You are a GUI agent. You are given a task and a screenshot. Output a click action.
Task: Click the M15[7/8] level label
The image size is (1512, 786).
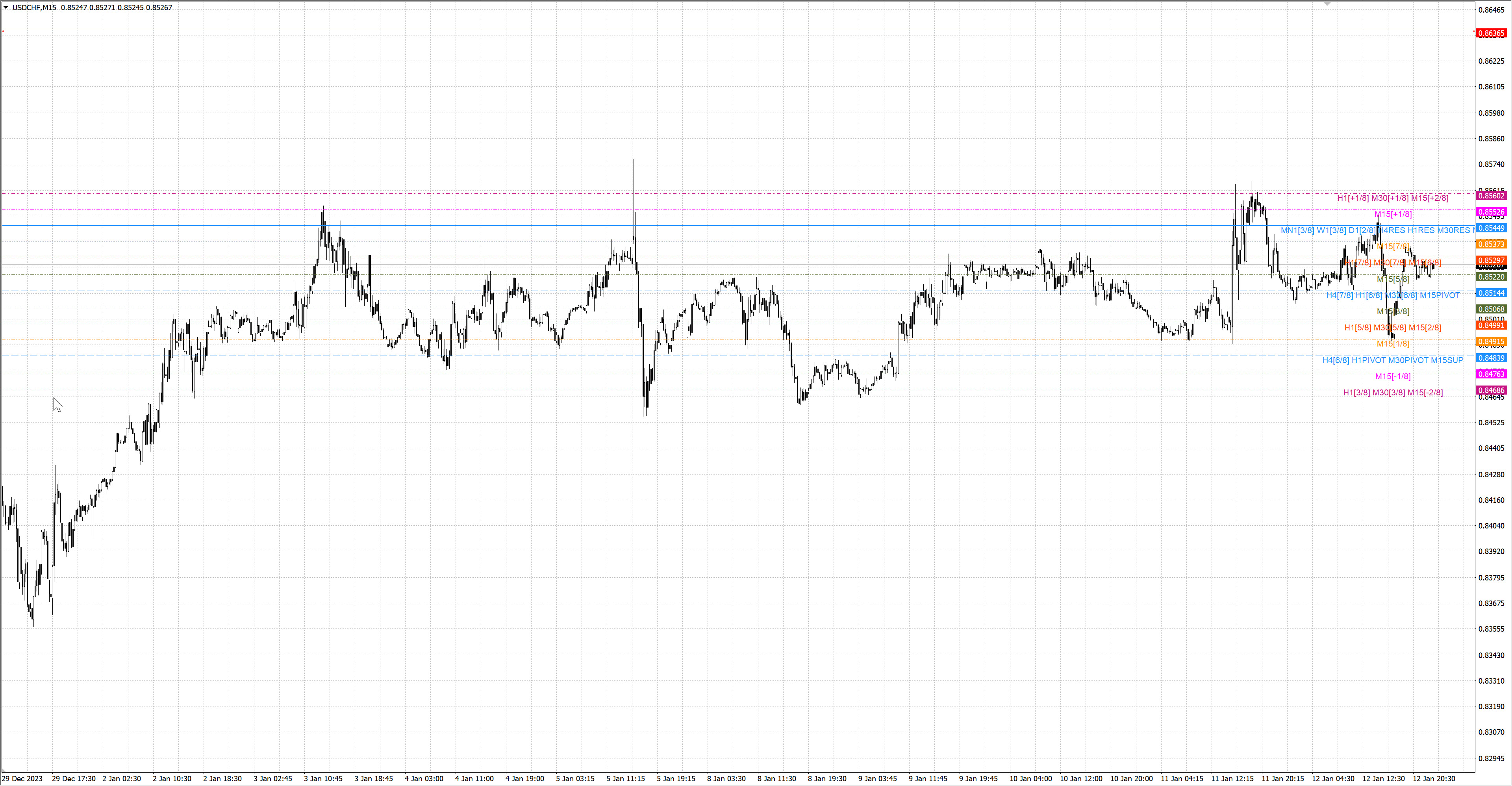click(x=1393, y=247)
